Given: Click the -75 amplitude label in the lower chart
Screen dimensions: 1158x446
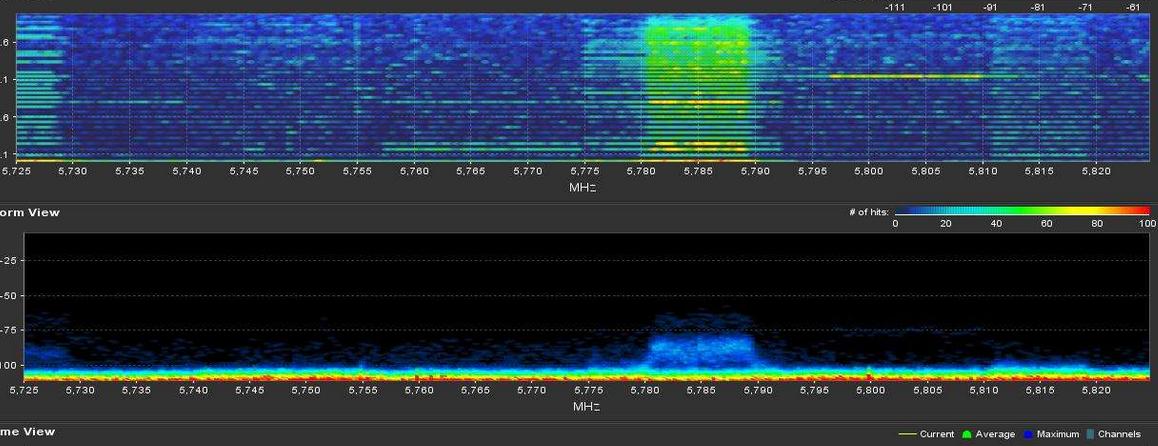Looking at the screenshot, I should [x=11, y=330].
